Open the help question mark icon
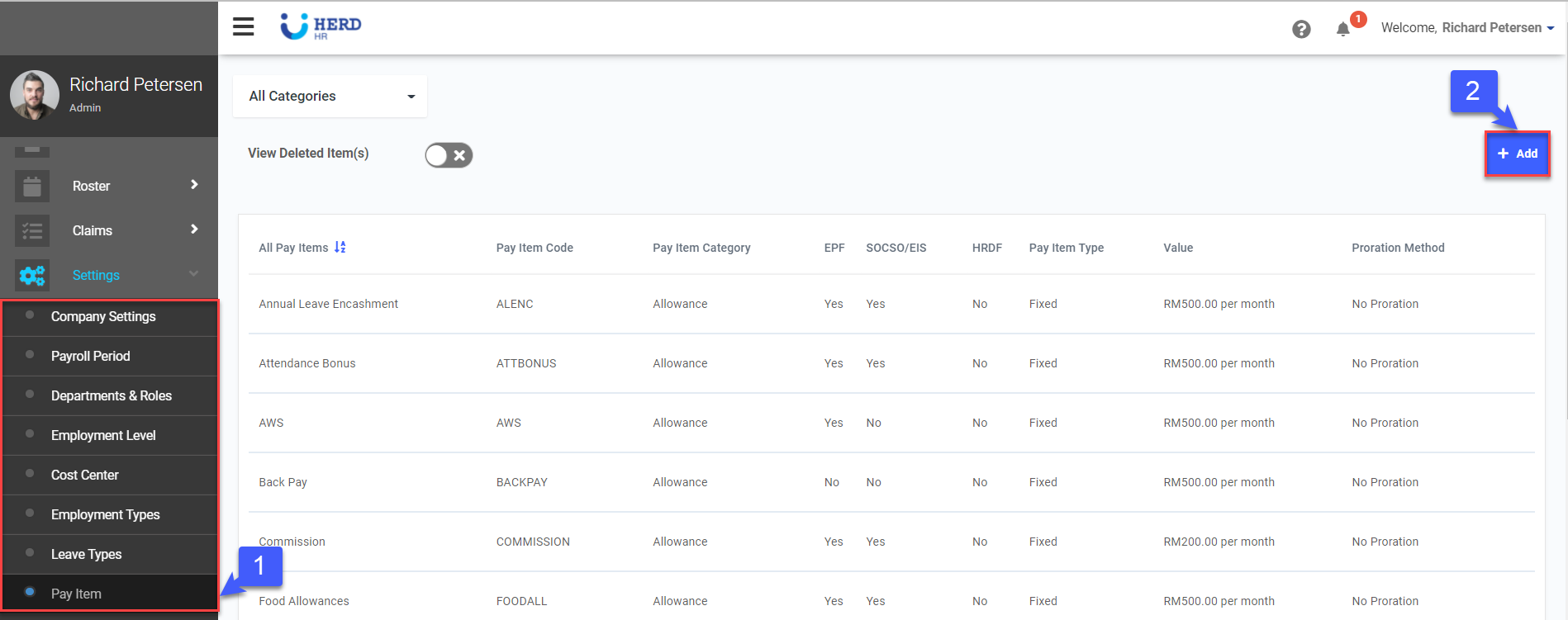Screen dimensions: 1568x620 coord(1301,29)
